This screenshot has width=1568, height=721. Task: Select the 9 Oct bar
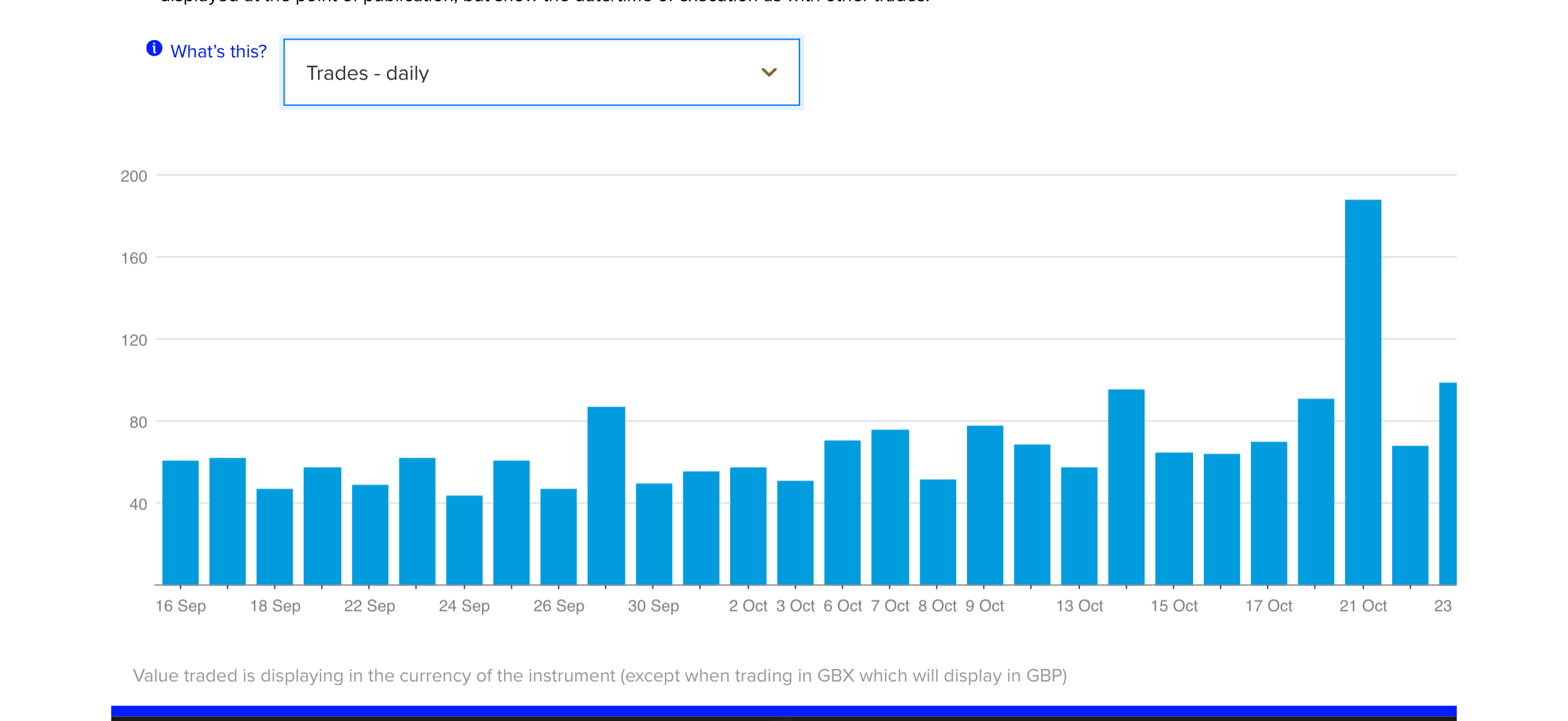(984, 505)
